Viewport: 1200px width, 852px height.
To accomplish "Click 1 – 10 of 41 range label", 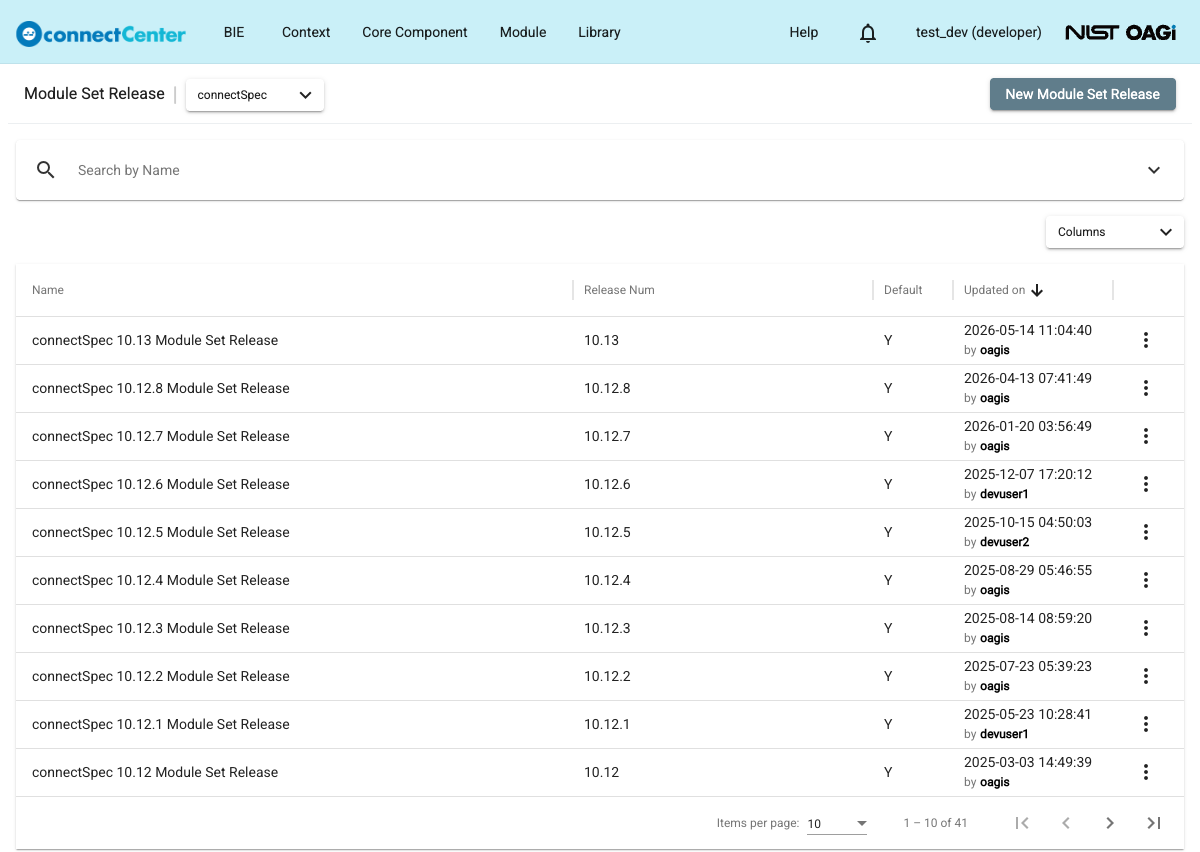I will coord(935,823).
